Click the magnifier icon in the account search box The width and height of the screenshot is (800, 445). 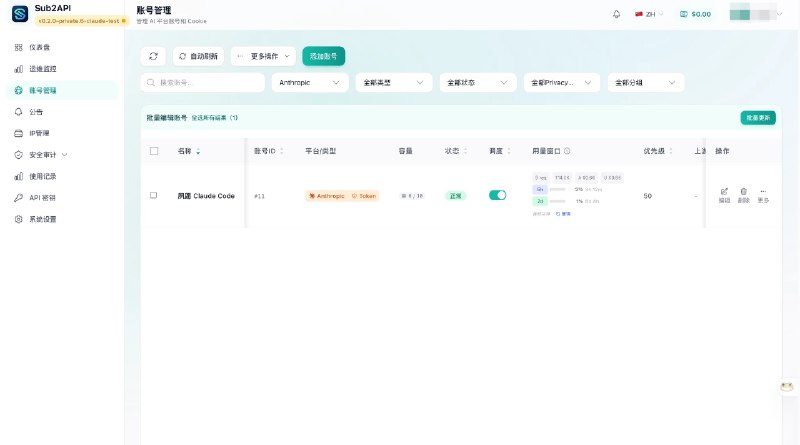click(x=151, y=83)
